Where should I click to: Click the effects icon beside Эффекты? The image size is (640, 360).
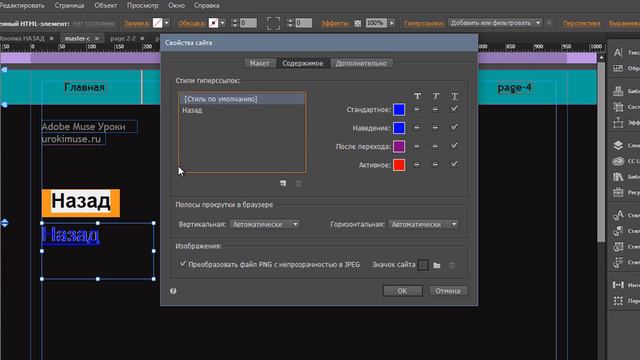(x=358, y=23)
